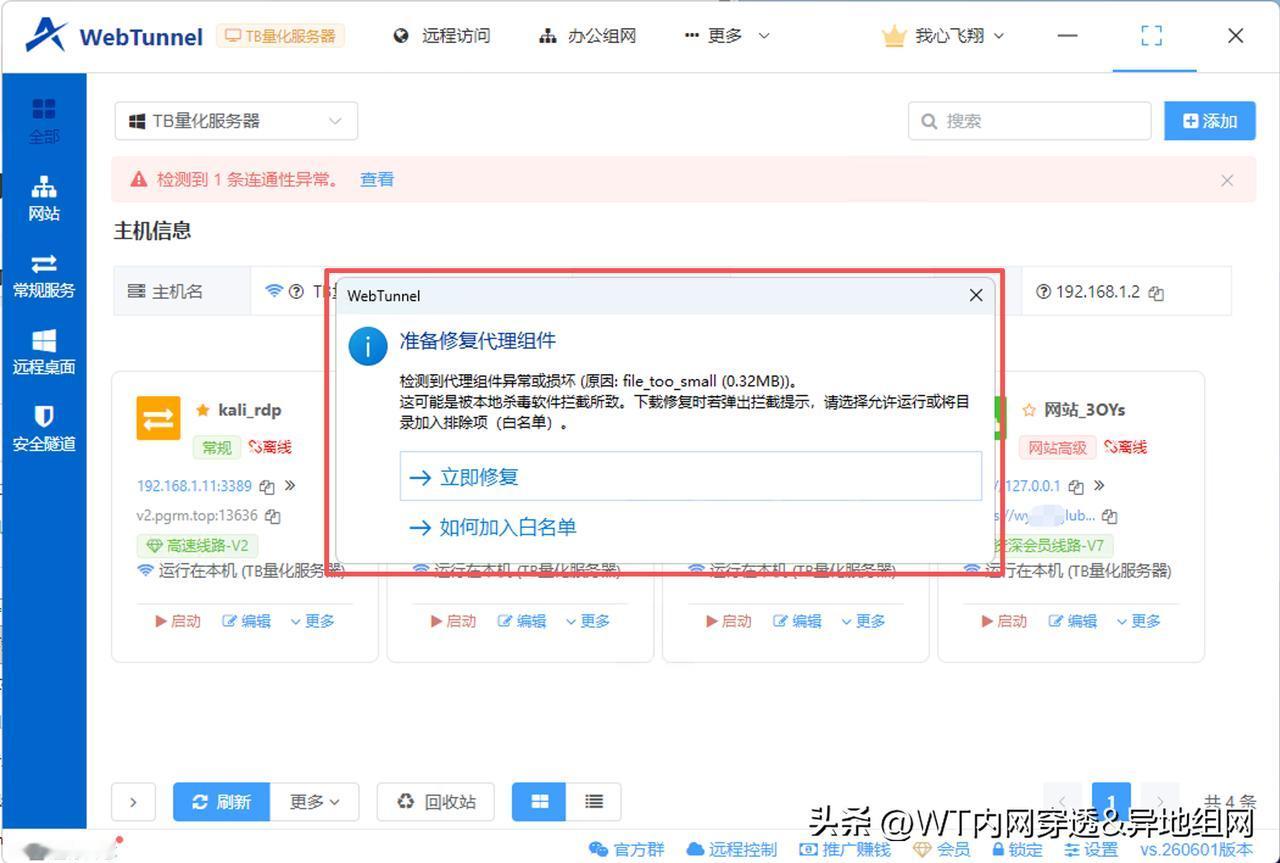Expand the double arrow next to 192.168.1.11:3389

coord(290,486)
